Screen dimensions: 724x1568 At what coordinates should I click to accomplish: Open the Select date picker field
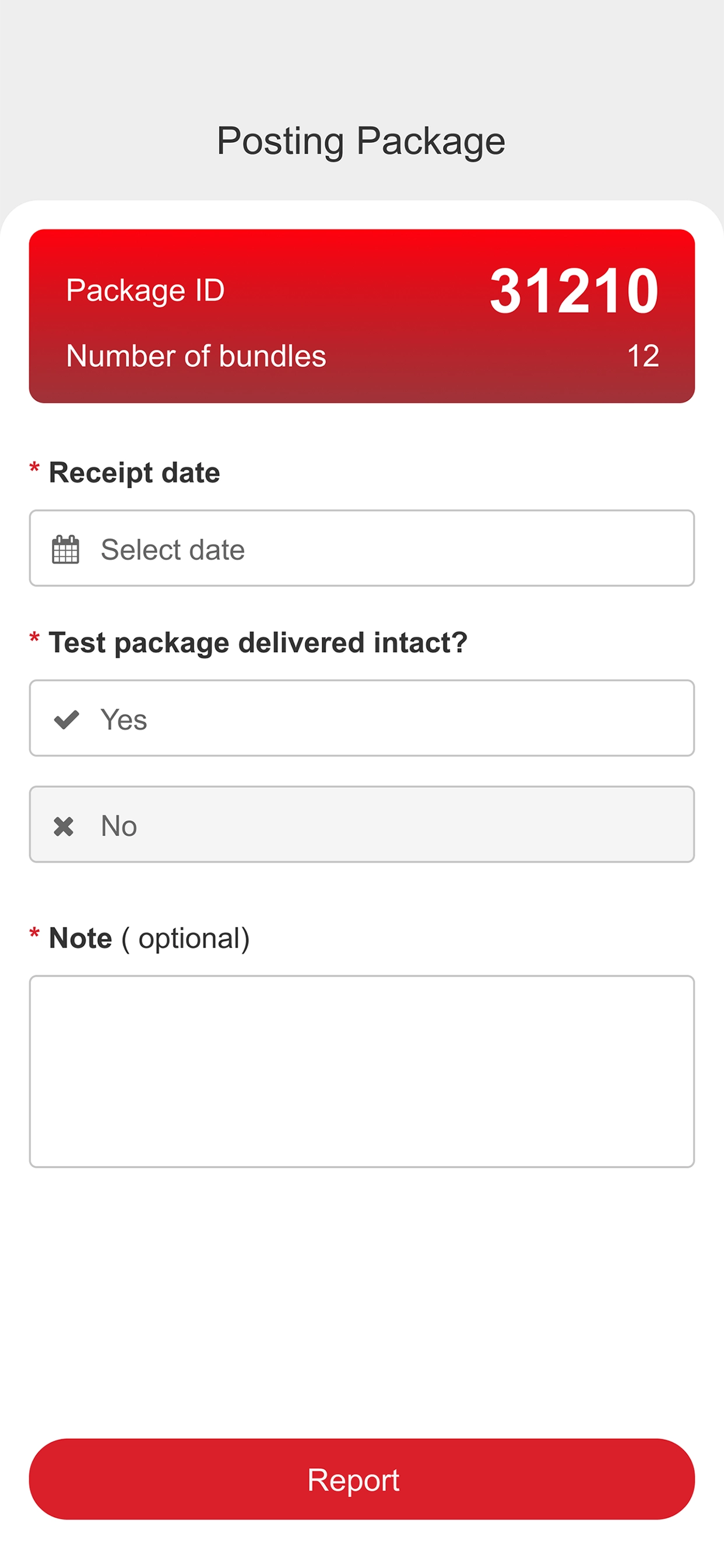362,548
